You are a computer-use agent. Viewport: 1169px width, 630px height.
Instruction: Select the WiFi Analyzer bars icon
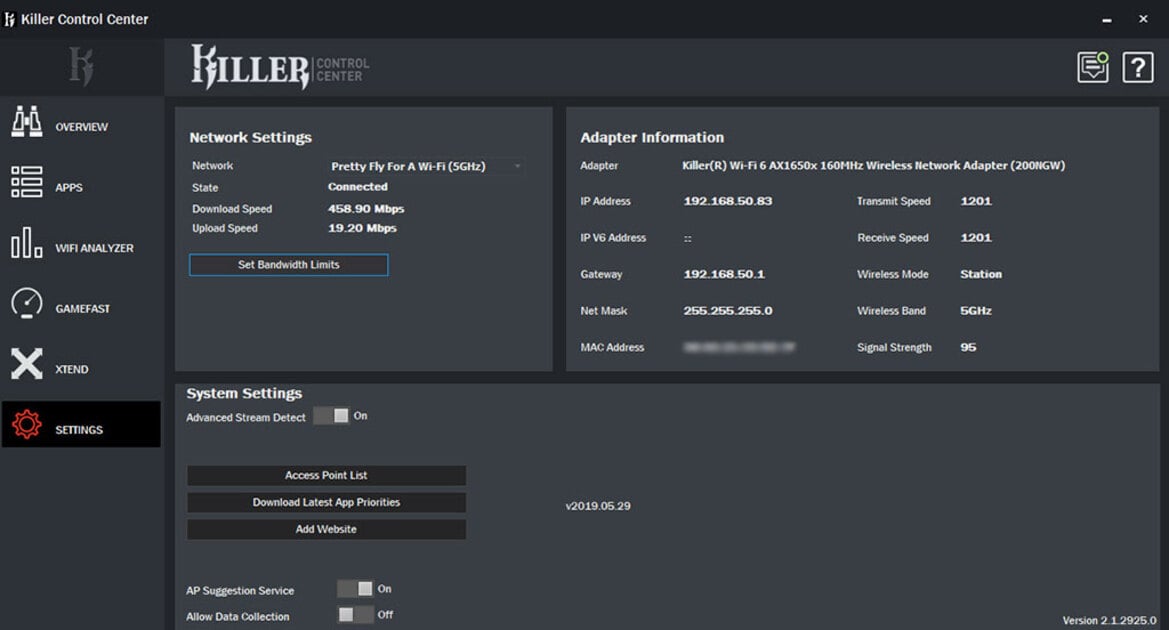27,243
